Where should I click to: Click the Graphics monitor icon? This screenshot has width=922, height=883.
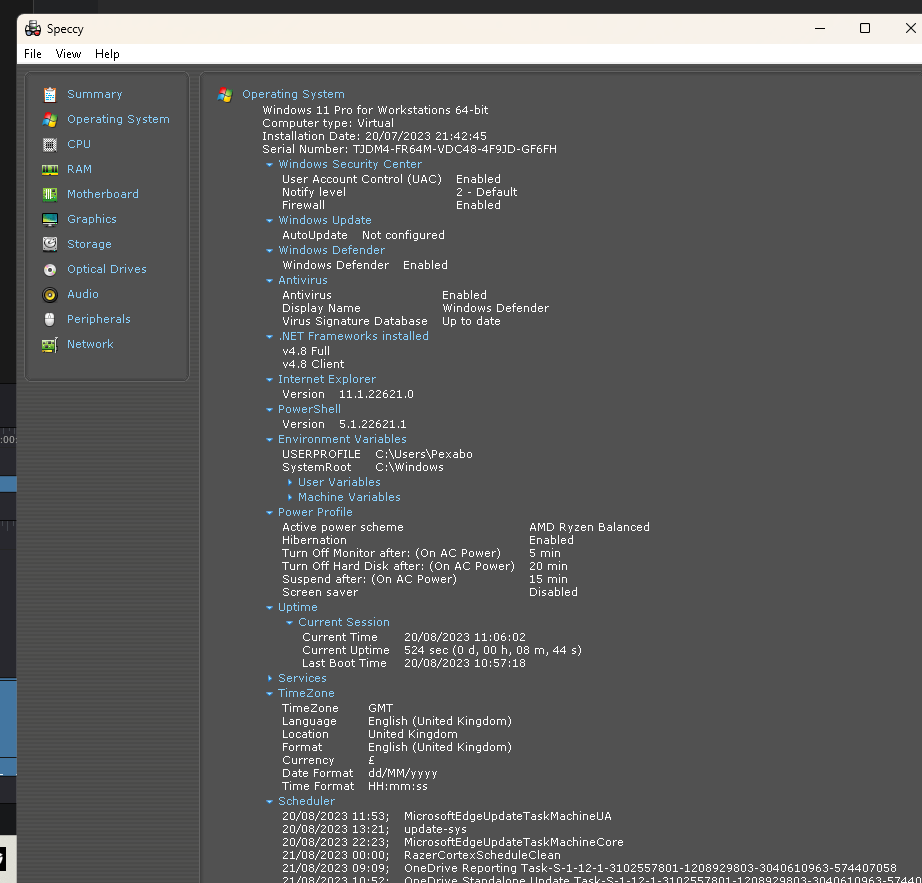(50, 219)
